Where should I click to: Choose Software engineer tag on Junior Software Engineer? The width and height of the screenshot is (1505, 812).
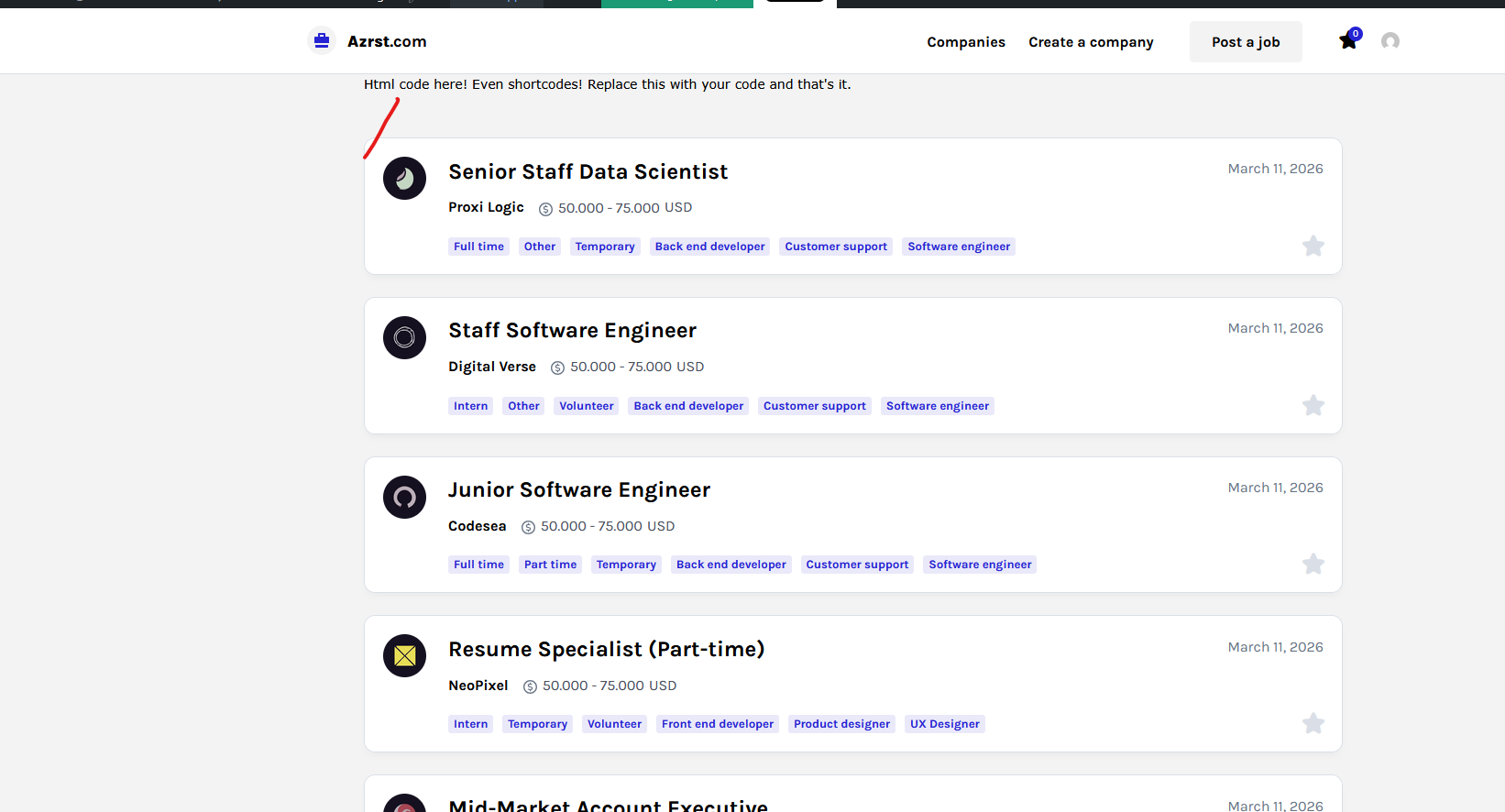tap(980, 565)
